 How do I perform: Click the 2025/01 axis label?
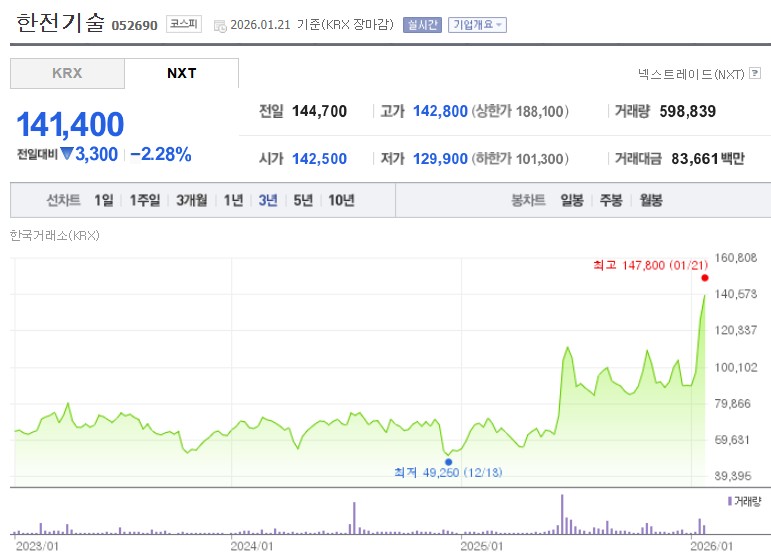[482, 546]
